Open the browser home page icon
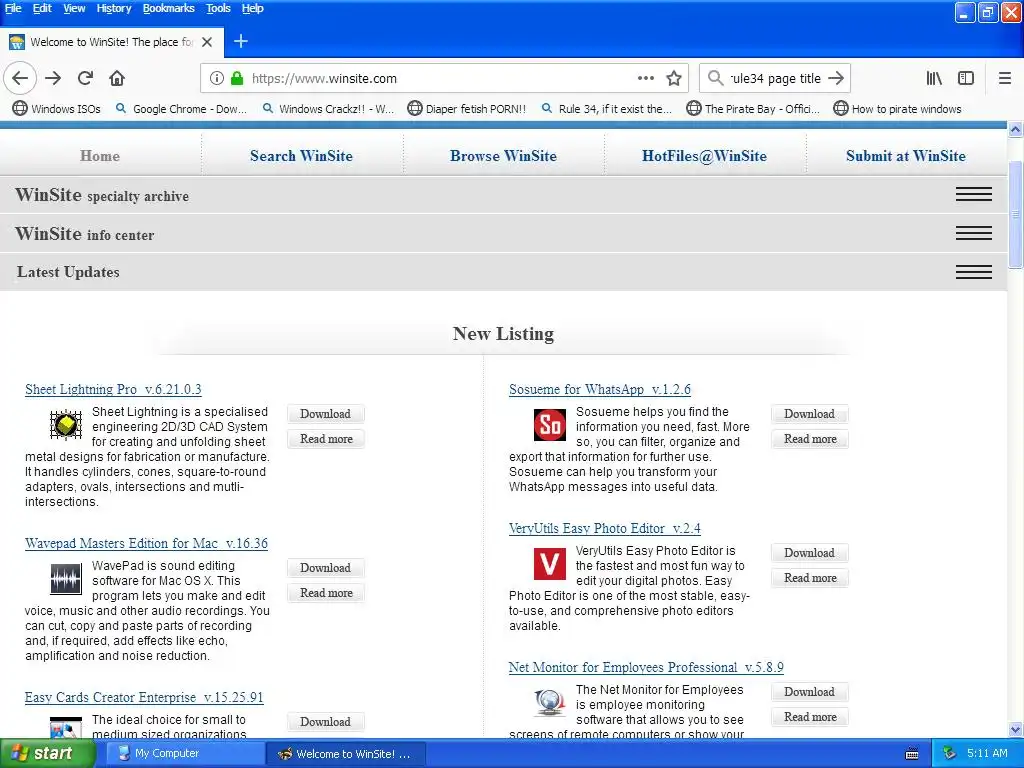Image resolution: width=1024 pixels, height=768 pixels. 117,78
